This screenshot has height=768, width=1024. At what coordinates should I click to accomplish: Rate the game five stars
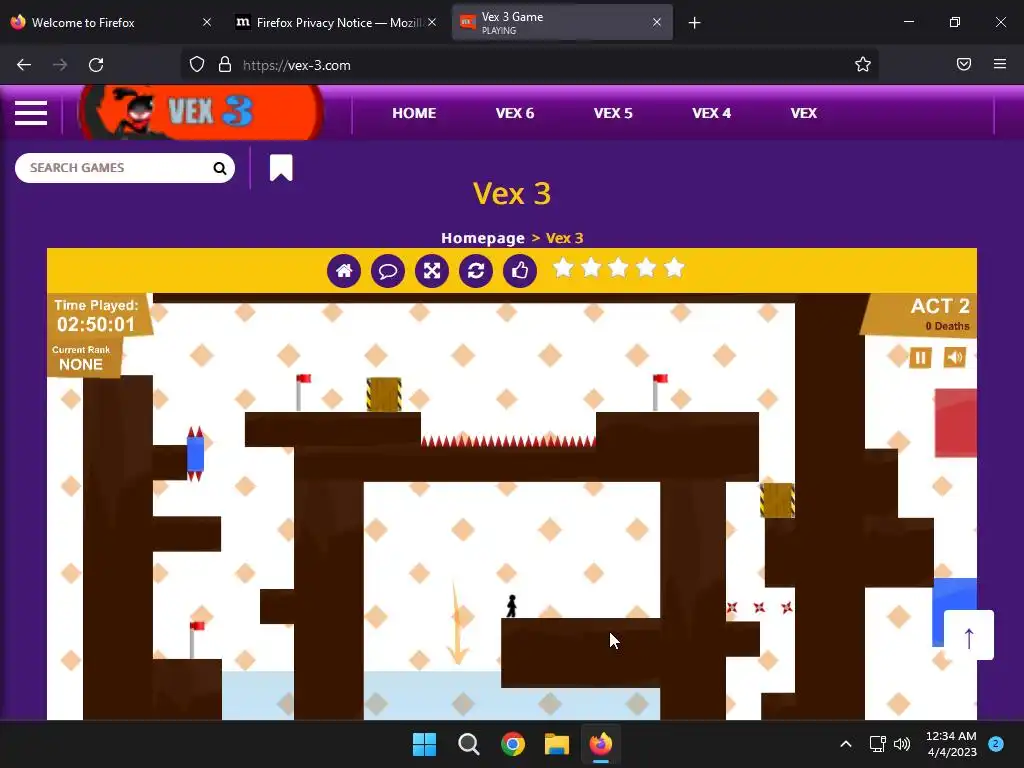674,268
